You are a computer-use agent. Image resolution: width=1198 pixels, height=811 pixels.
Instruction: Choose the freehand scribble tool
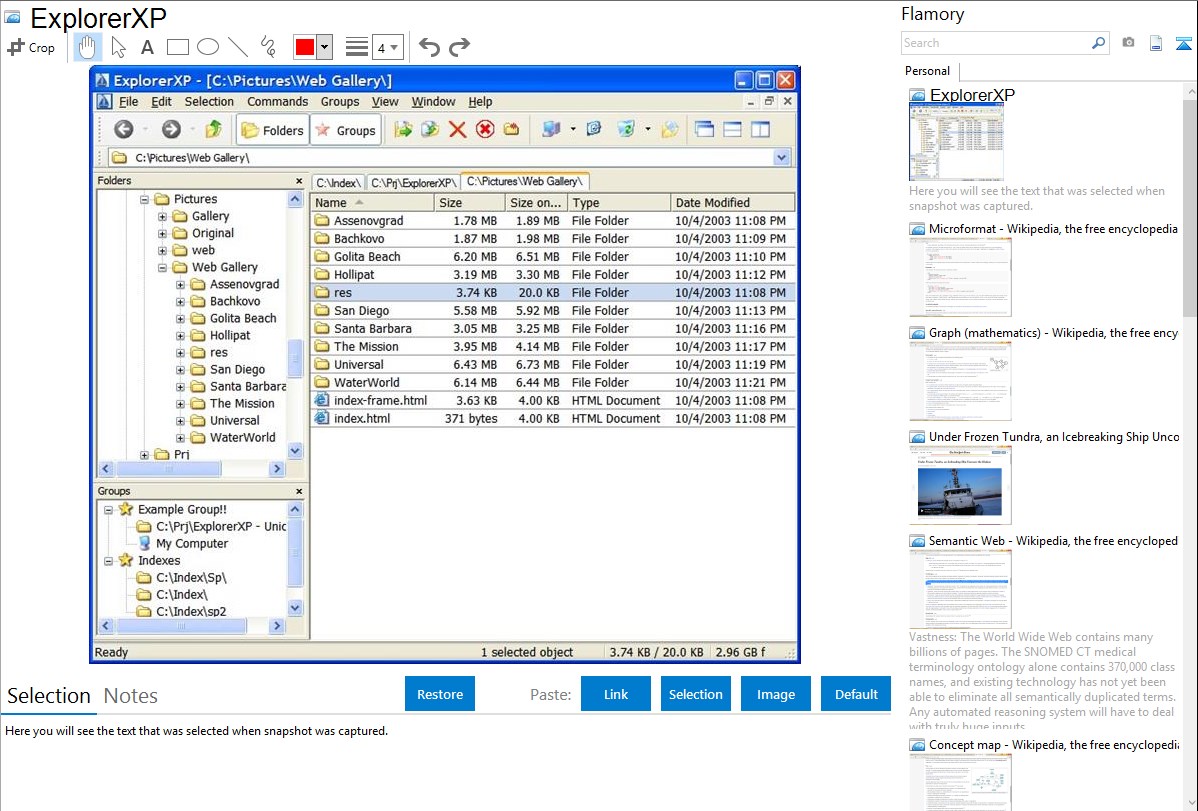268,47
